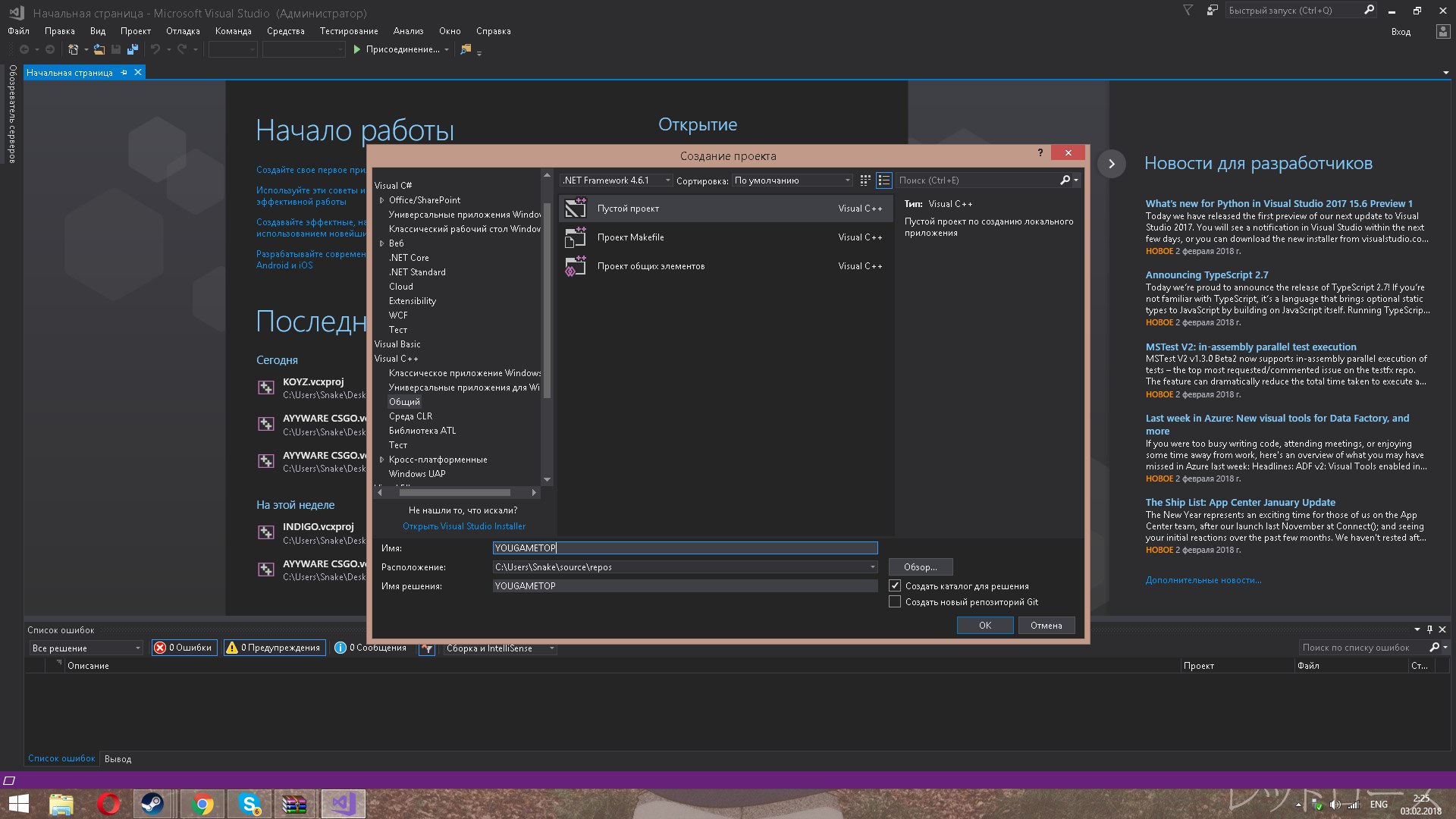Open the Проект menu

(x=136, y=31)
